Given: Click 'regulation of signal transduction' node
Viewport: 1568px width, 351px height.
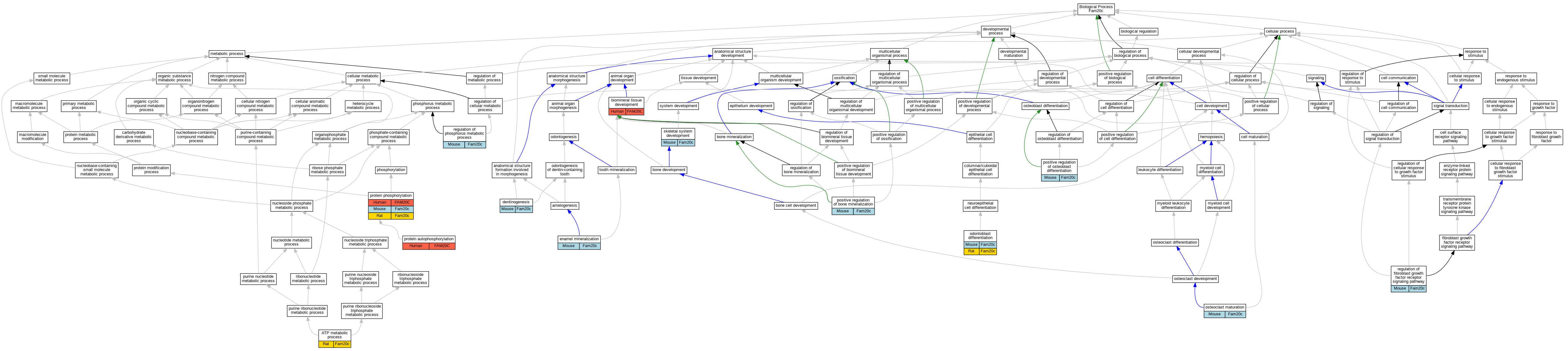Looking at the screenshot, I should pyautogui.click(x=1382, y=137).
